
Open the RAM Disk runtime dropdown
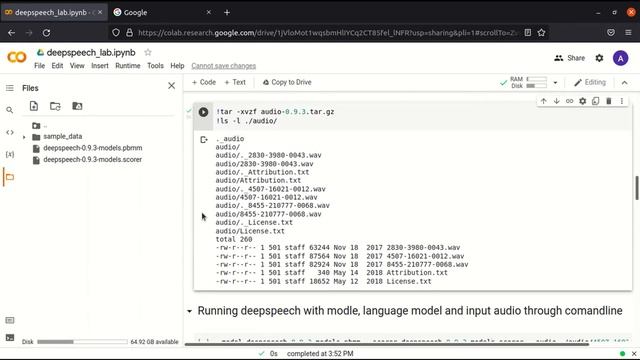pyautogui.click(x=555, y=82)
